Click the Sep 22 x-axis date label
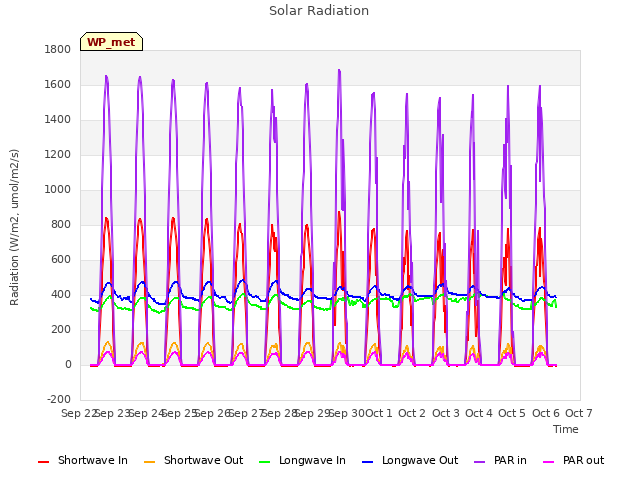The height and width of the screenshot is (480, 640). (78, 413)
